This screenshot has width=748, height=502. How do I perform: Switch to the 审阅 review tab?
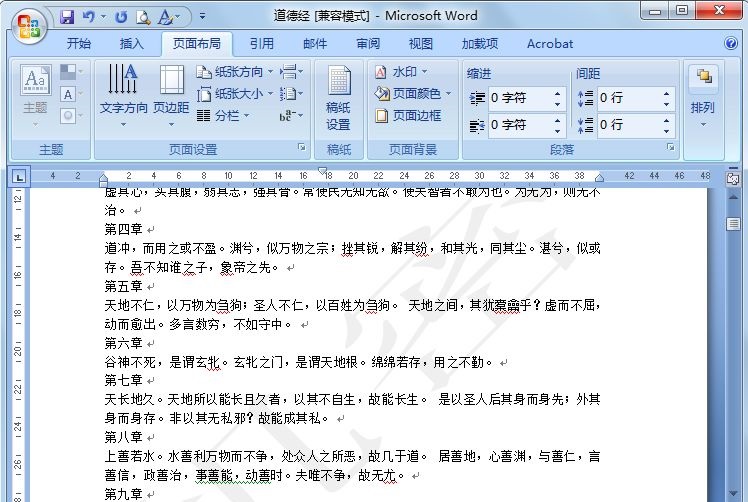point(368,44)
